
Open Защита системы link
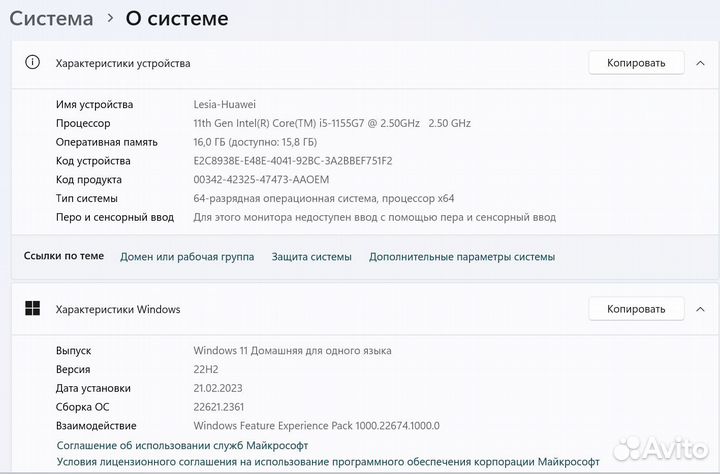pos(311,257)
